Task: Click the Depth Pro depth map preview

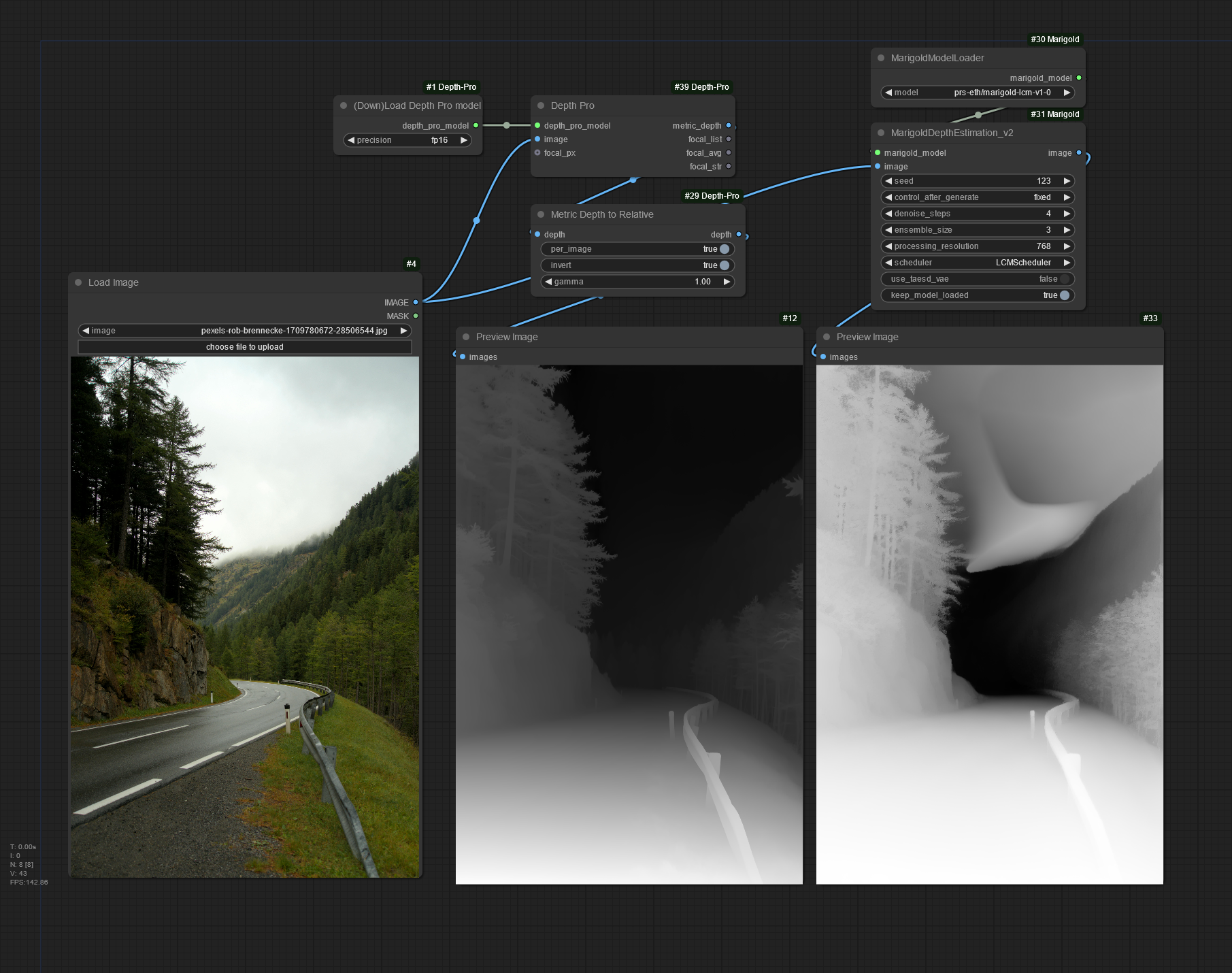Action: [x=629, y=625]
